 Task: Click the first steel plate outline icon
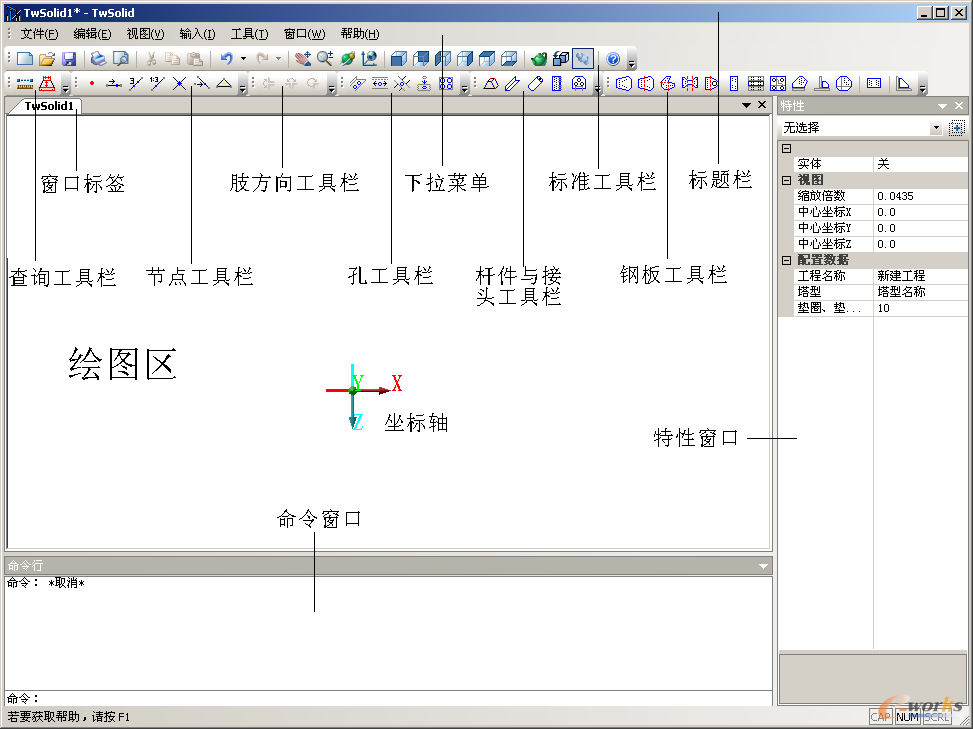624,83
